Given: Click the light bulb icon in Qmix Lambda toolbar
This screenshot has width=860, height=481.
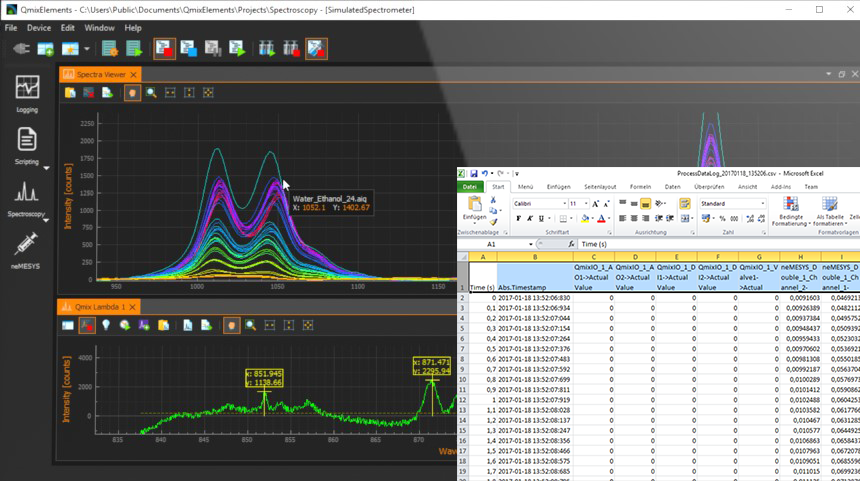Looking at the screenshot, I should click(106, 325).
